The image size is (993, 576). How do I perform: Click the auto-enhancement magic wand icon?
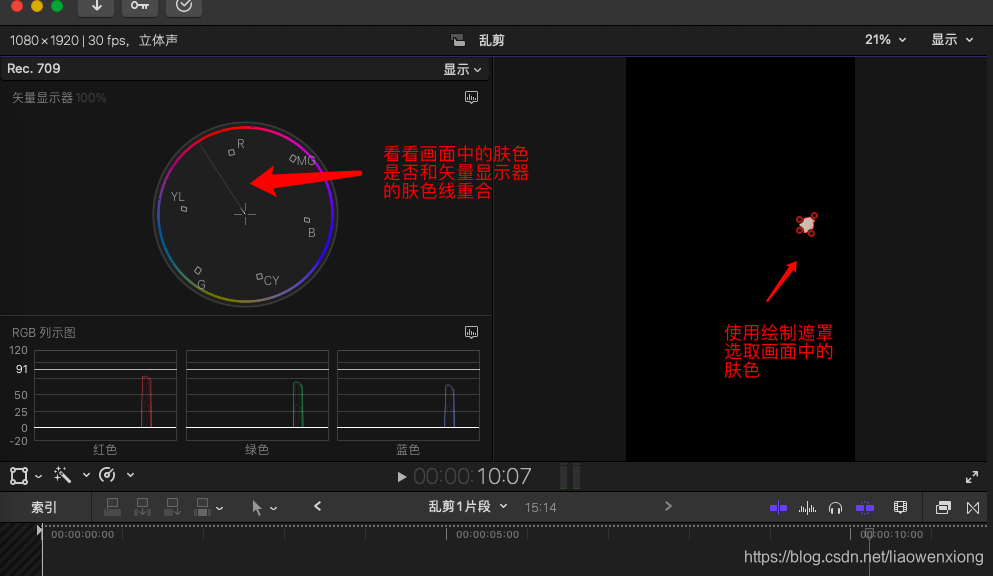[x=60, y=475]
